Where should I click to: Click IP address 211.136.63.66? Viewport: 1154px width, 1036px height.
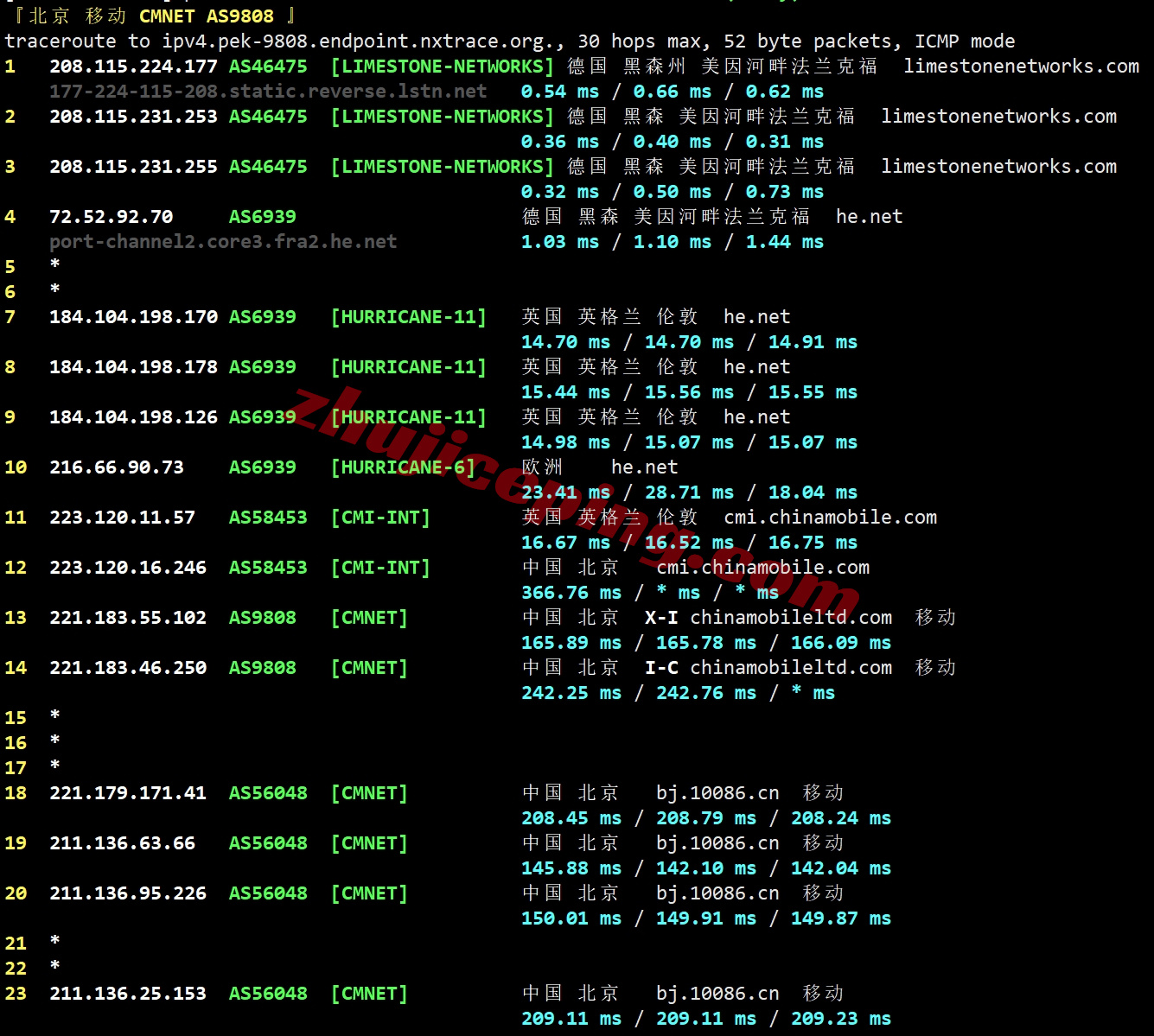click(122, 843)
